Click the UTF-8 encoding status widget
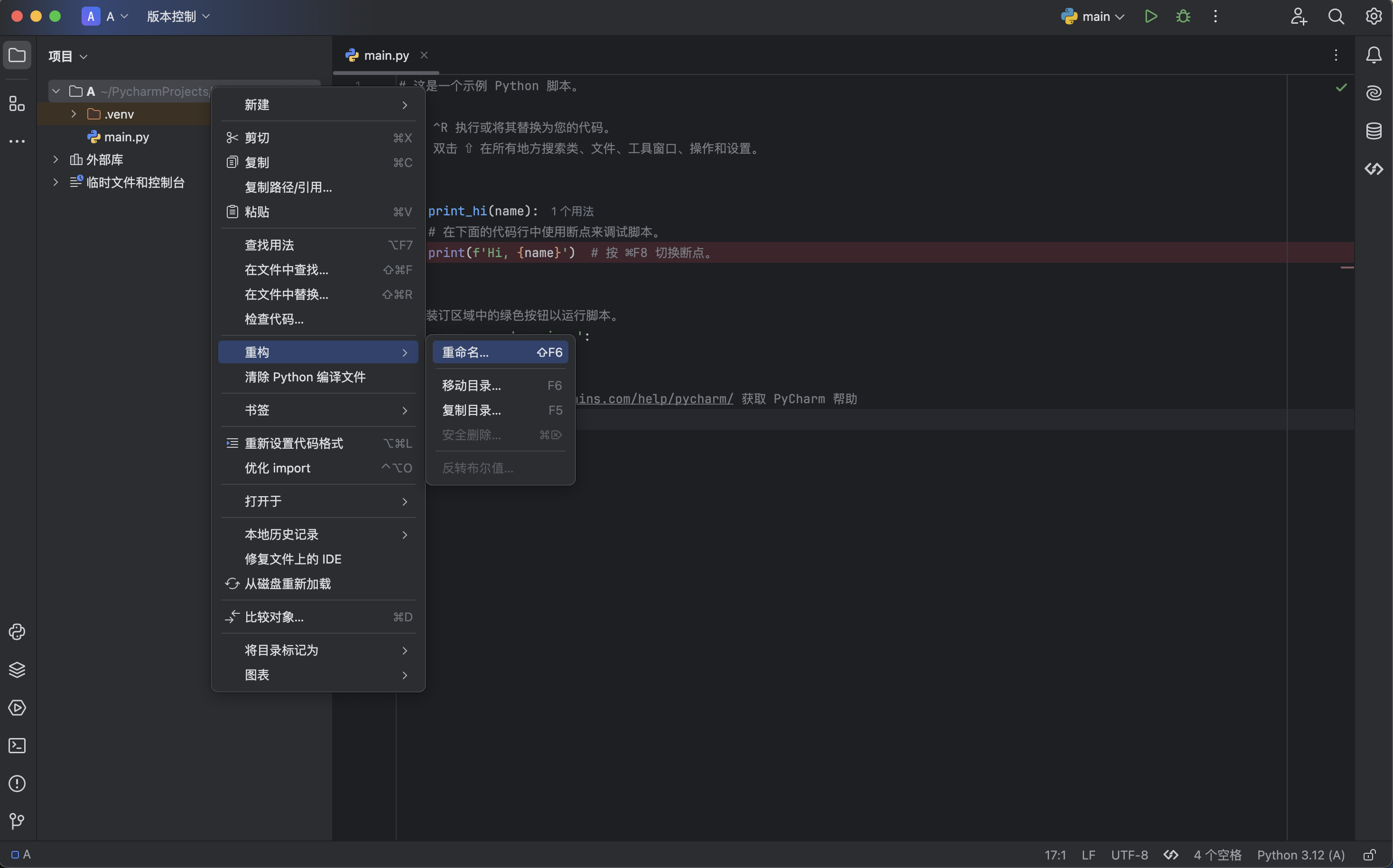 pyautogui.click(x=1129, y=855)
